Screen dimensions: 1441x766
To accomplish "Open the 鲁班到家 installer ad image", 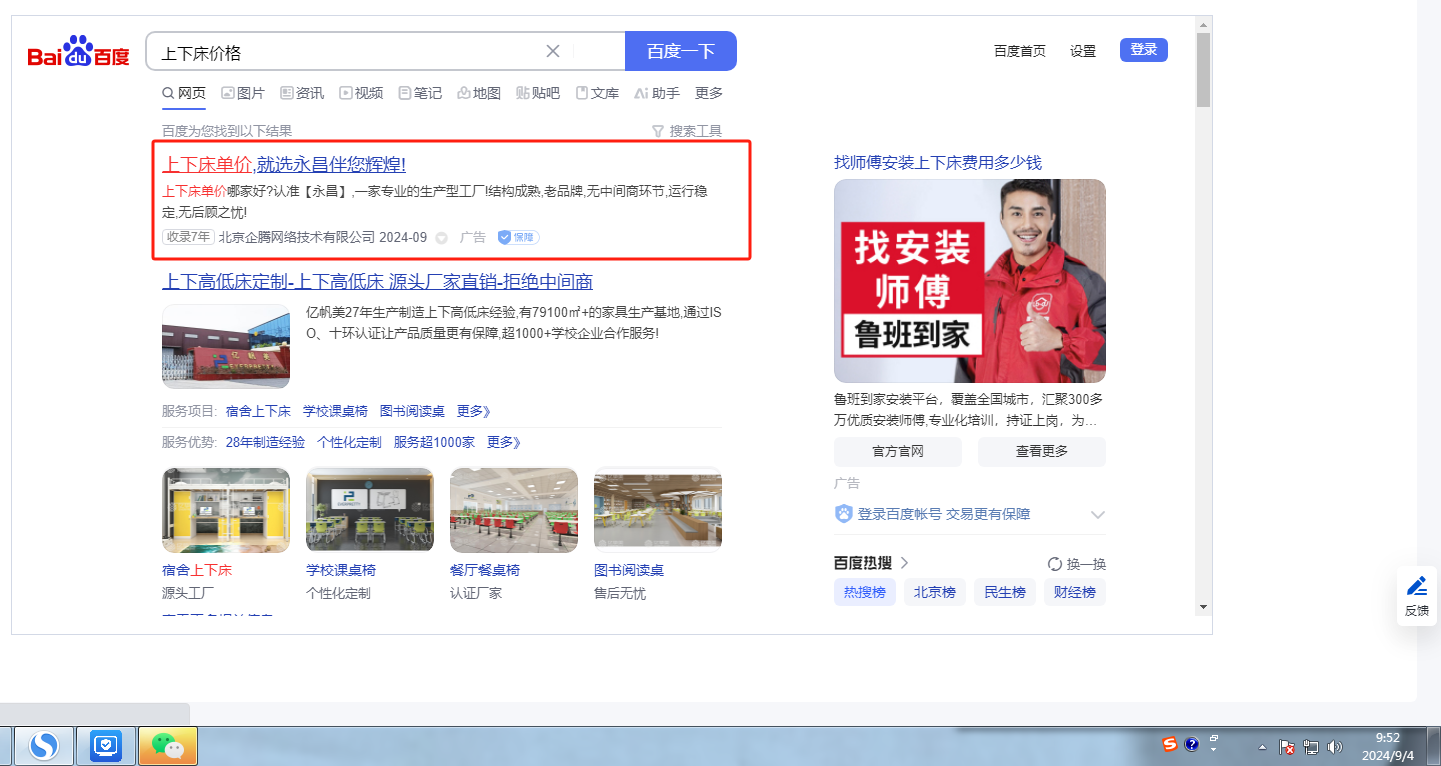I will (x=970, y=281).
